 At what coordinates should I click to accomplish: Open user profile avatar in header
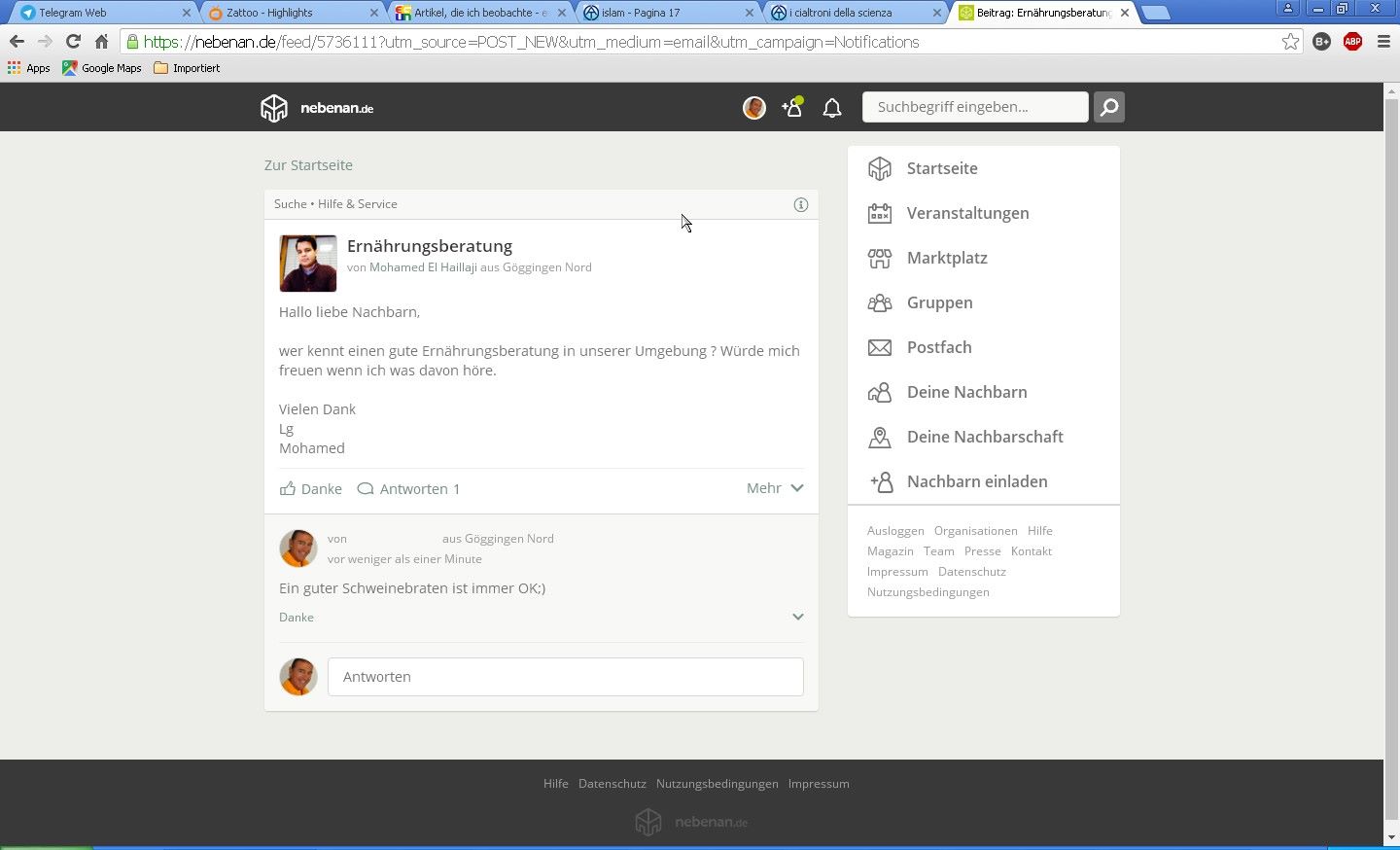[754, 108]
